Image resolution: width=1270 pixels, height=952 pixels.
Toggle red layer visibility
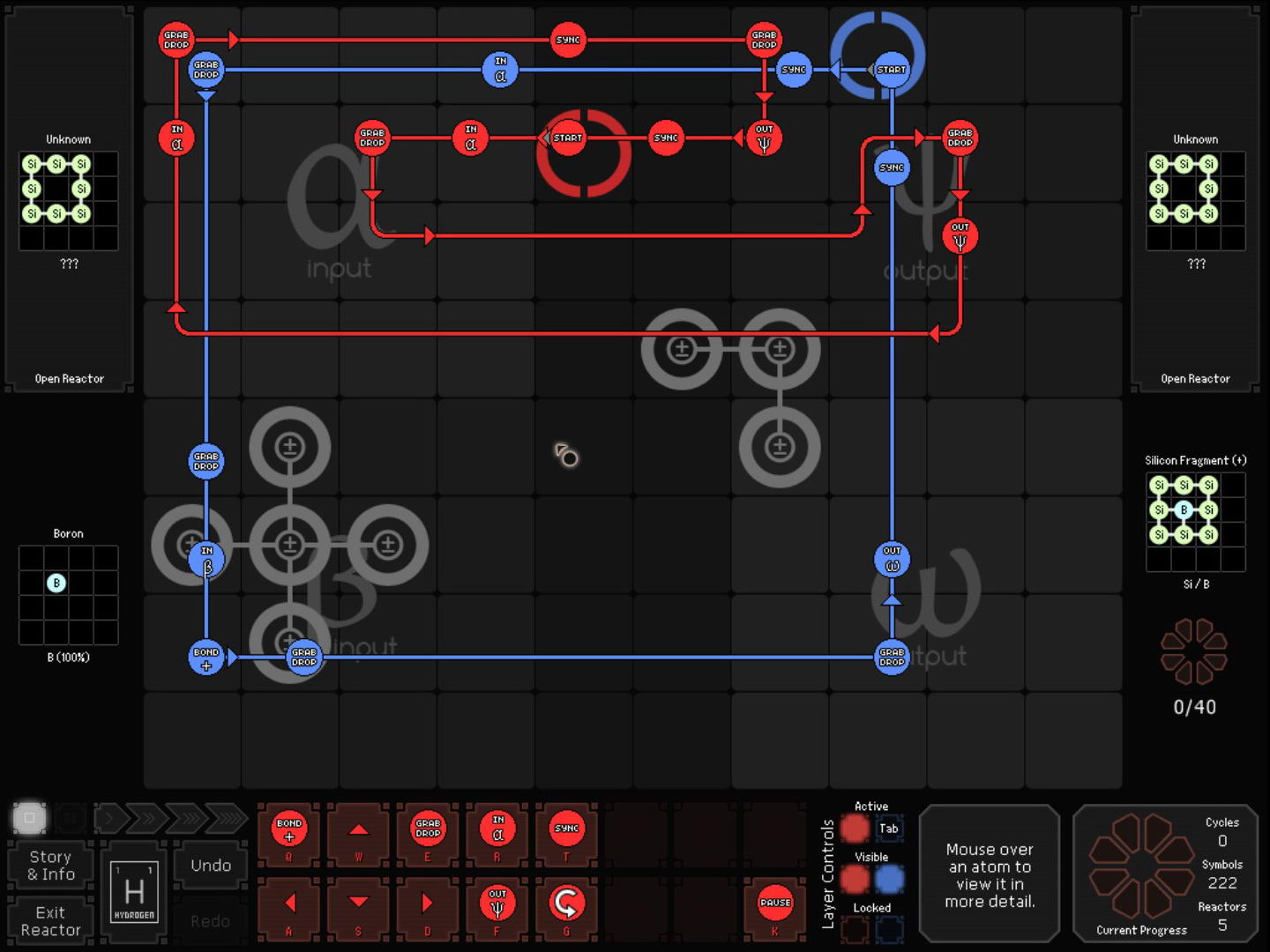pos(854,879)
